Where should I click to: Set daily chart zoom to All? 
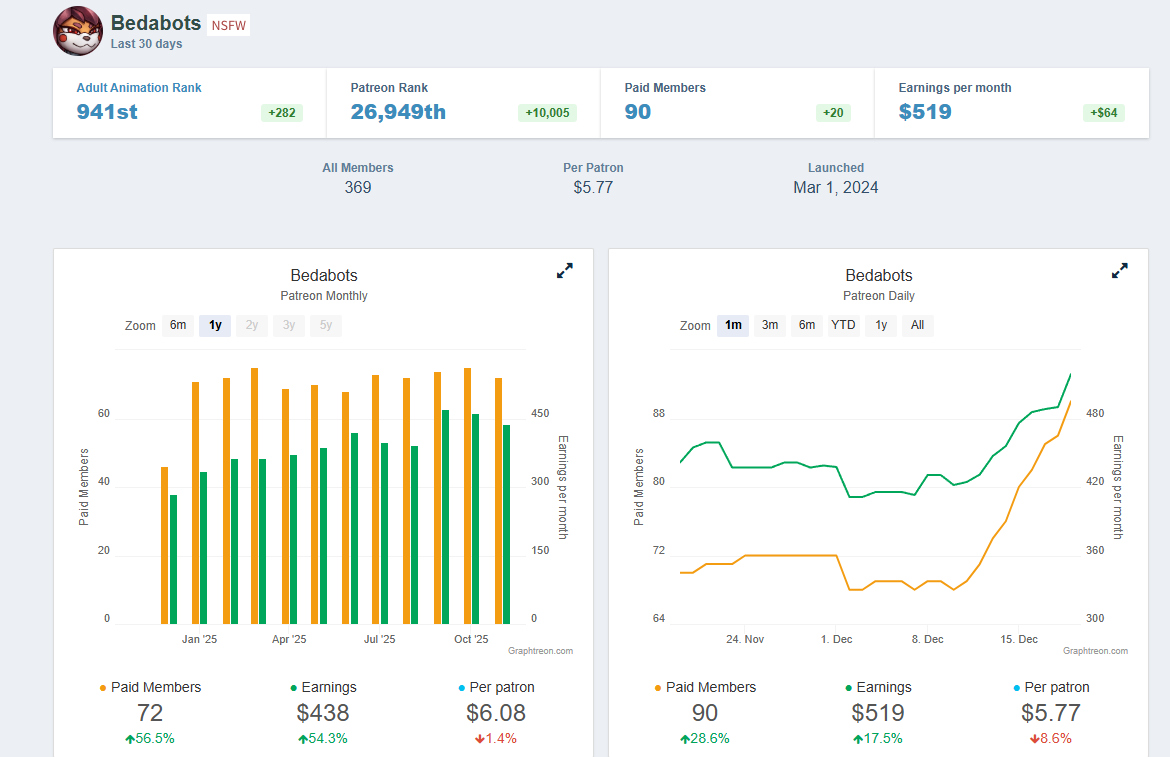pos(918,325)
